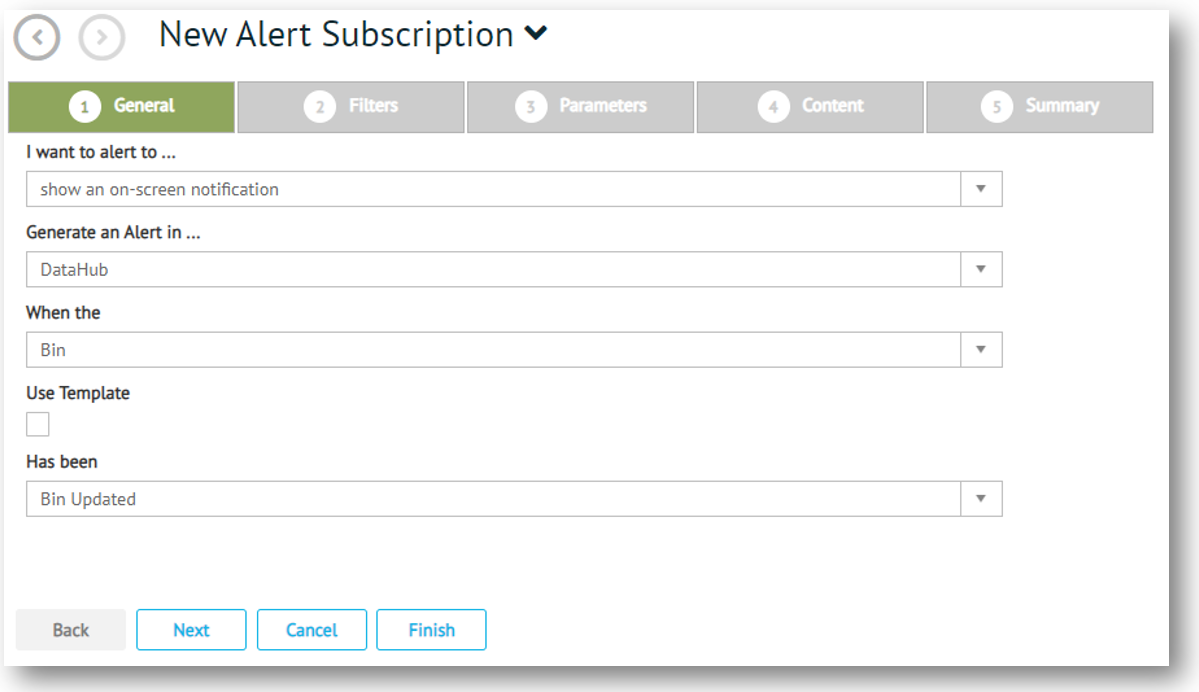Viewport: 1199px width, 692px height.
Task: Open the 'When the' dropdown arrow
Action: (x=981, y=350)
